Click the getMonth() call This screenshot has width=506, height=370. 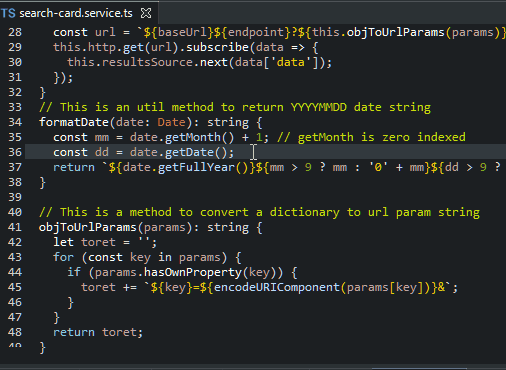[199, 137]
